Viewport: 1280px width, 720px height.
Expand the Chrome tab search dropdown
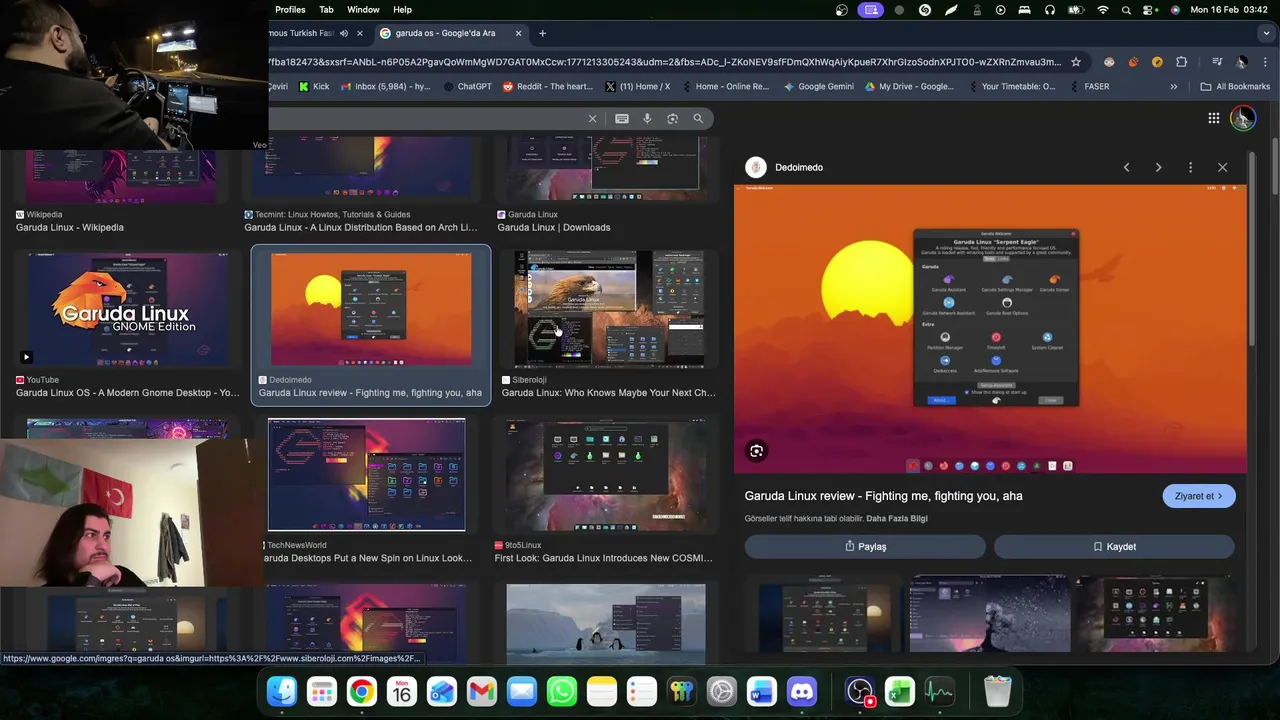pyautogui.click(x=1265, y=33)
